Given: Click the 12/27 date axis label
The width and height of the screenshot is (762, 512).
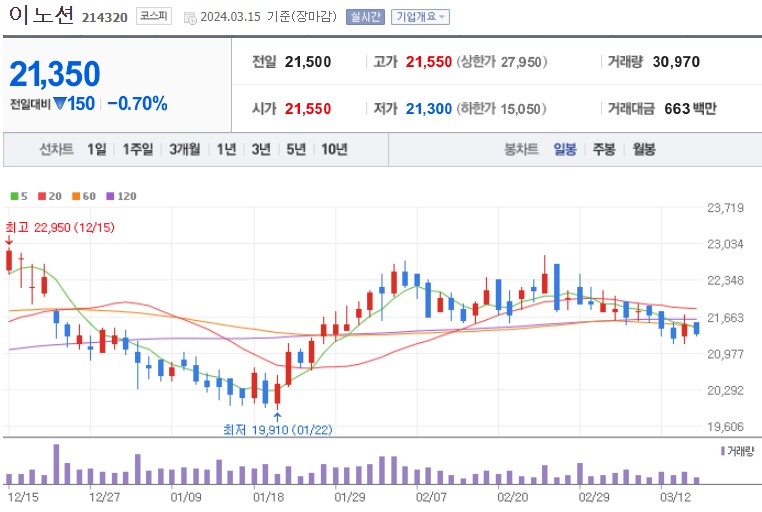Looking at the screenshot, I should click(x=104, y=497).
